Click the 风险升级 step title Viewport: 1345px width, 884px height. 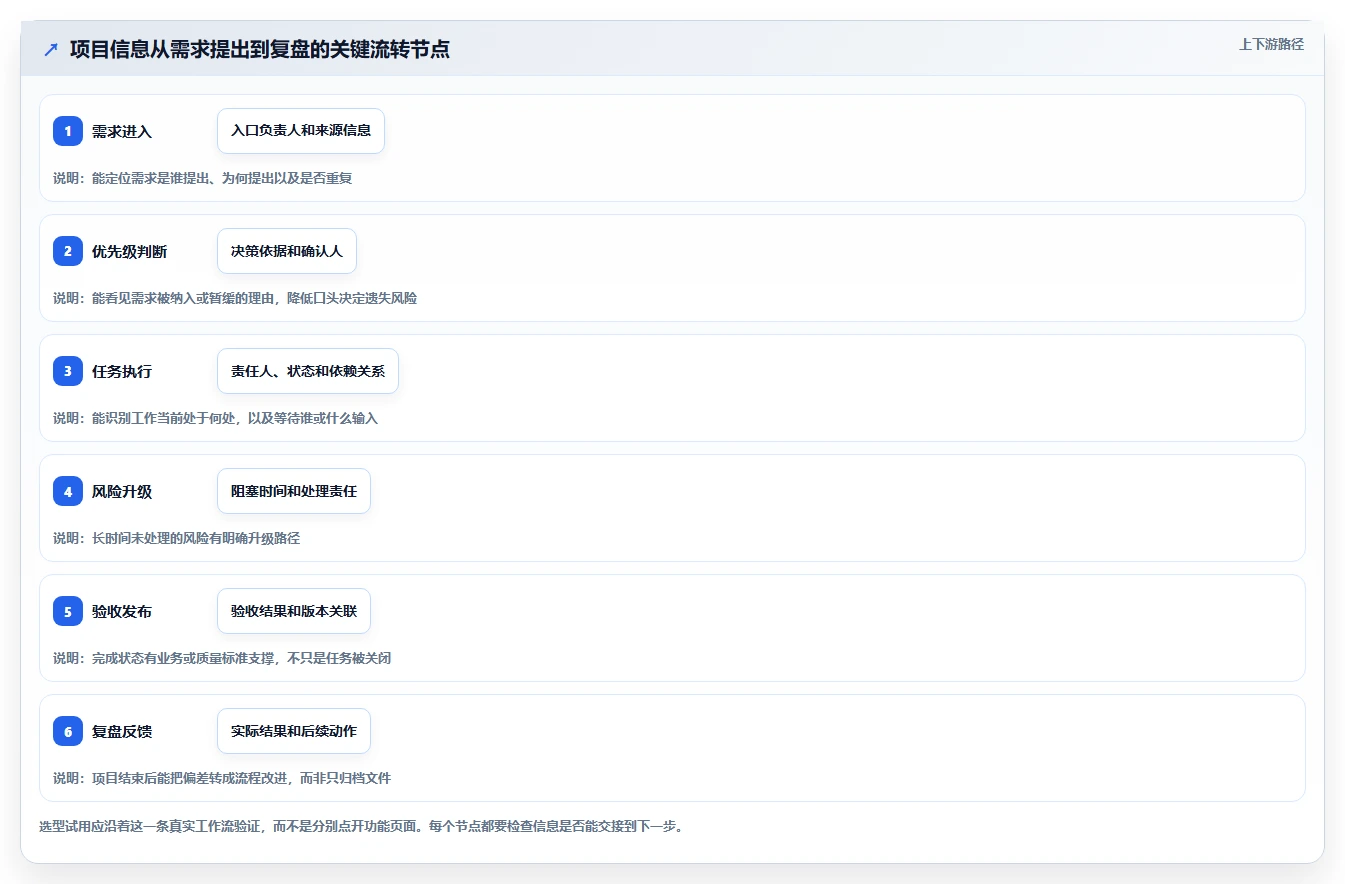pos(122,491)
